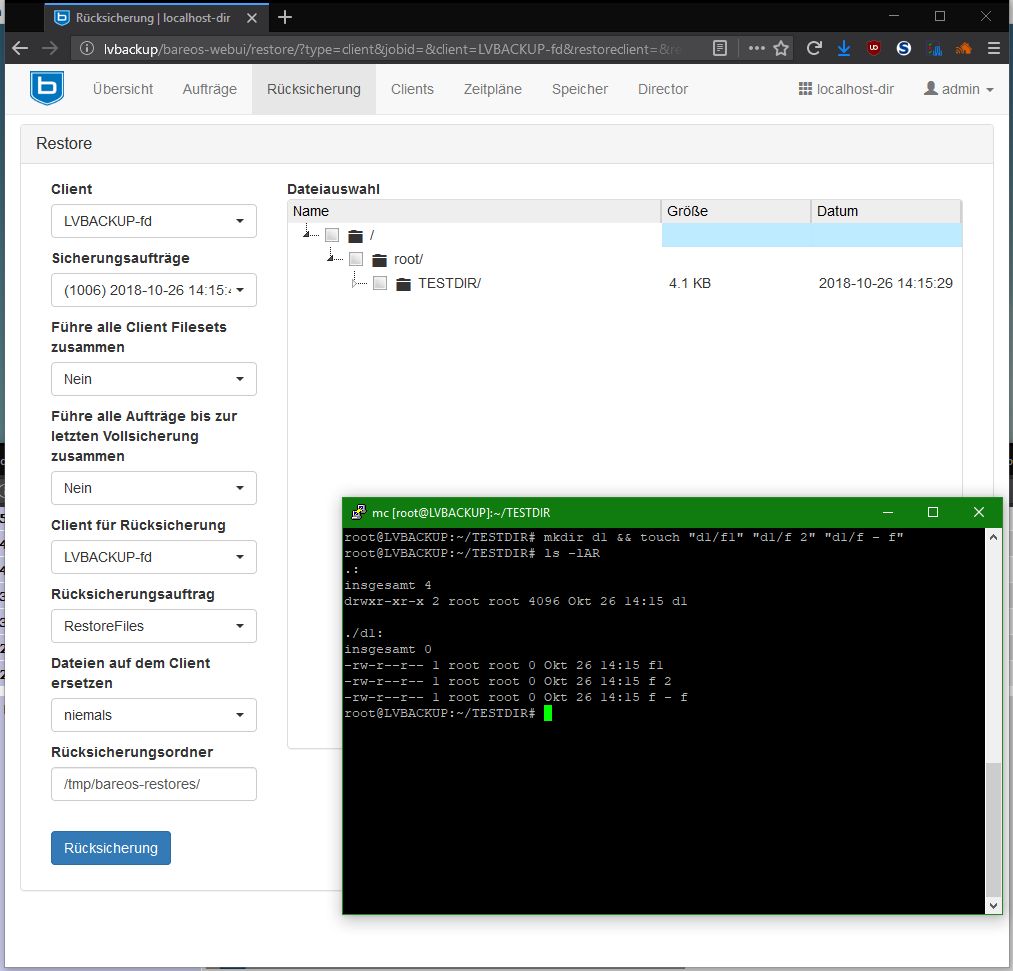Click the Rücksicherungsordner path input field

tap(153, 784)
